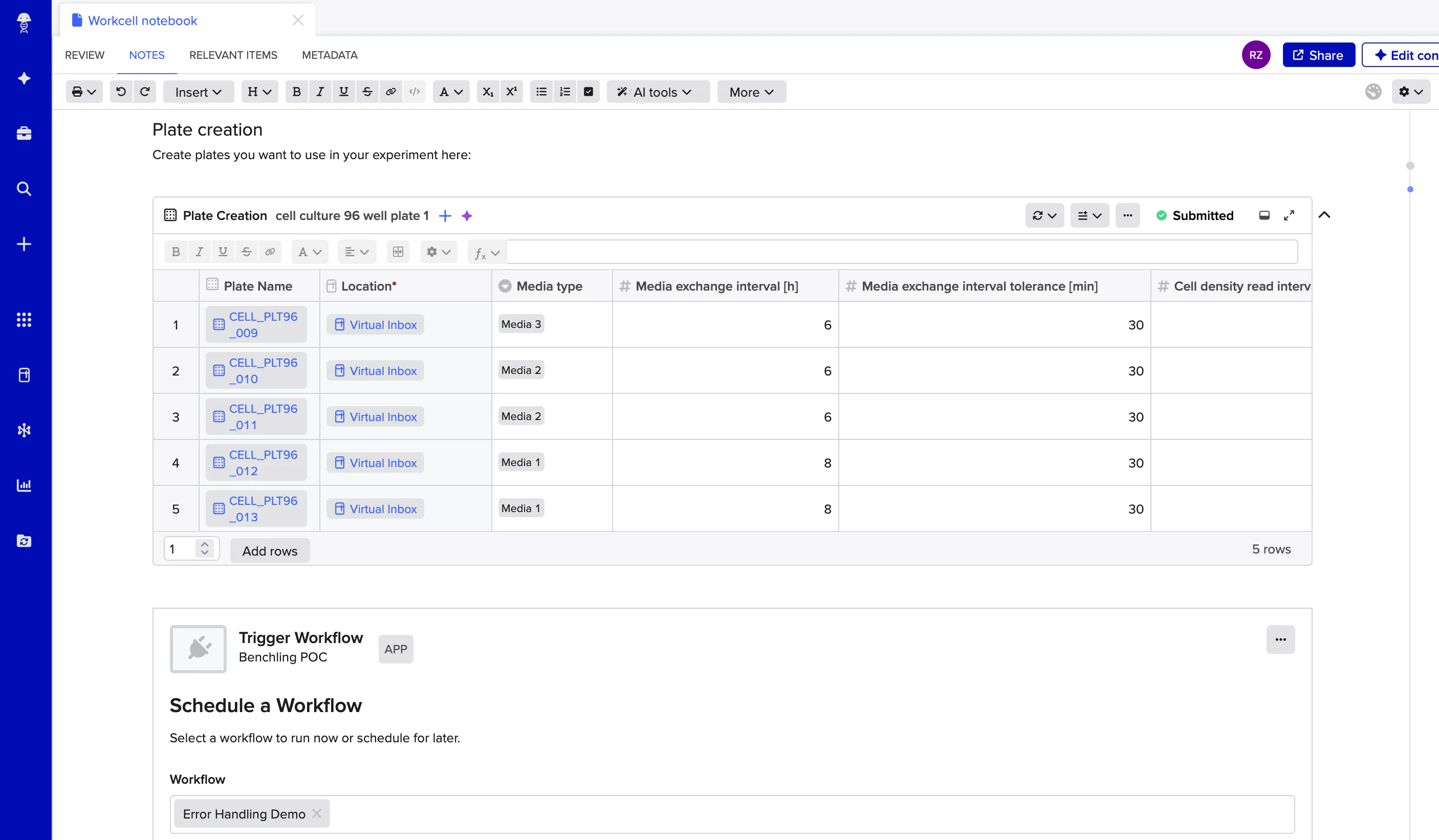Open the More dropdown
This screenshot has width=1439, height=840.
pos(751,92)
